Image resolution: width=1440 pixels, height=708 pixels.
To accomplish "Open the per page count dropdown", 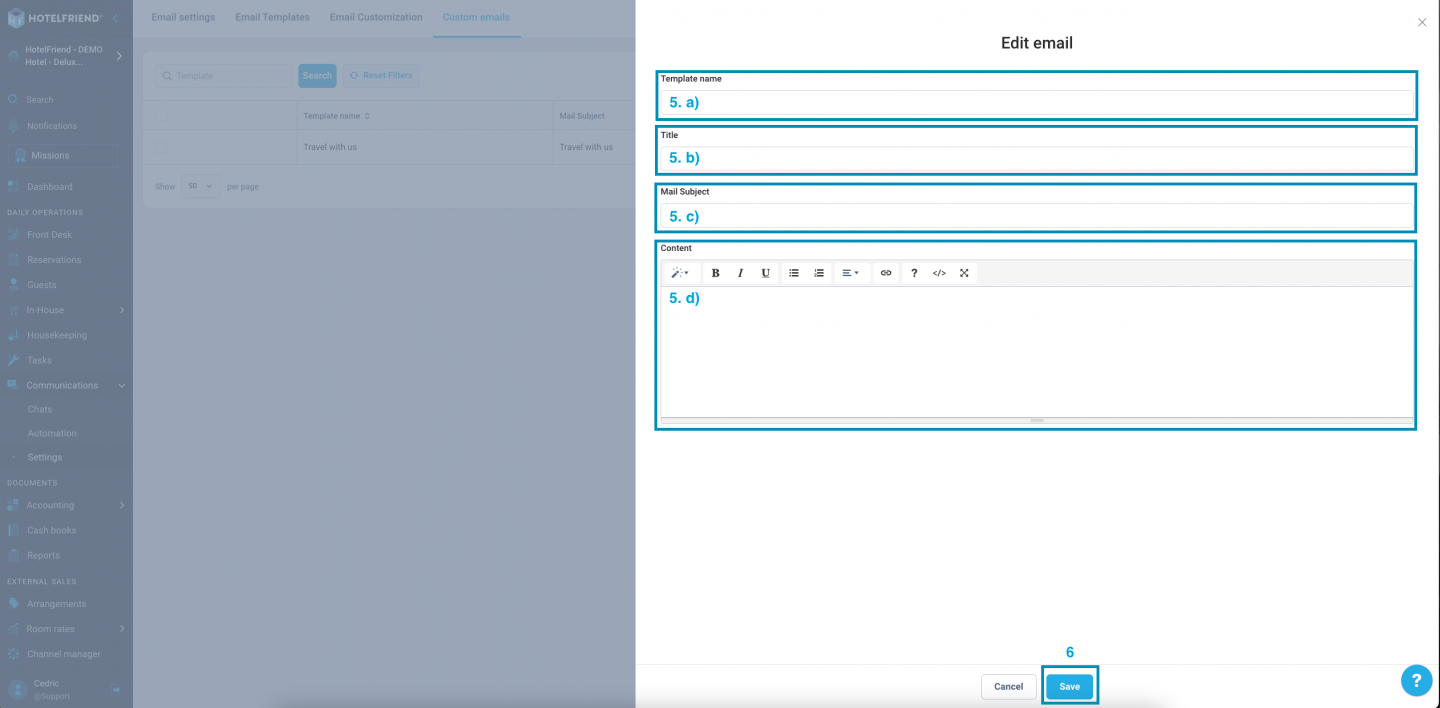I will click(x=200, y=186).
